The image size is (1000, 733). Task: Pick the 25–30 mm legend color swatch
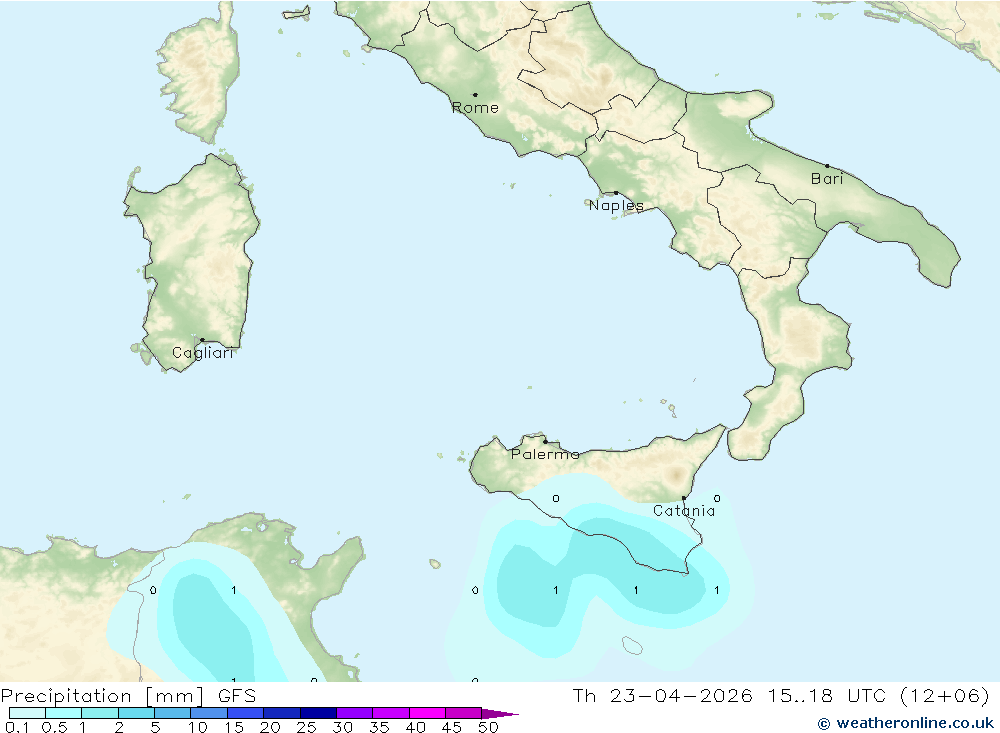(x=318, y=713)
